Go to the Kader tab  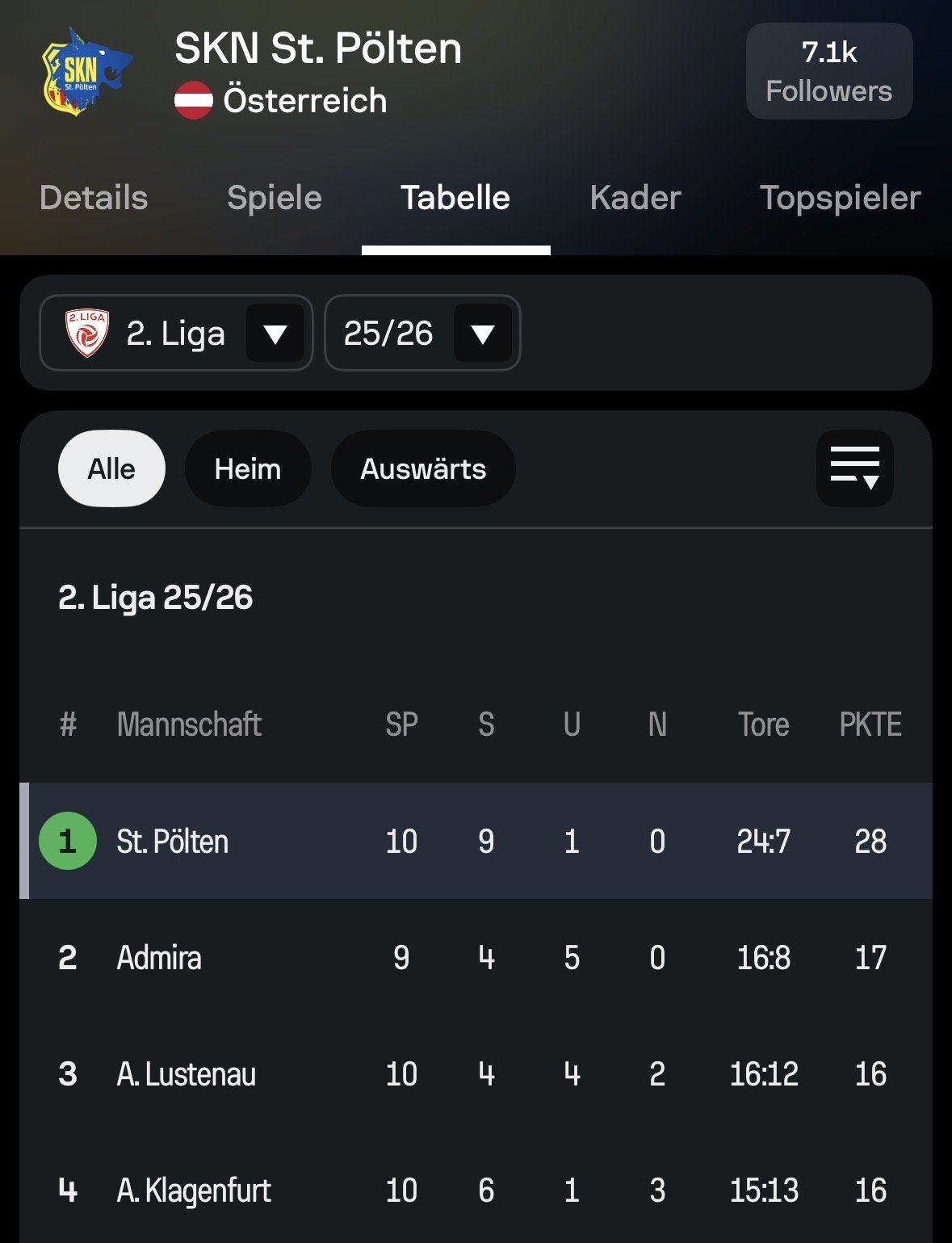pyautogui.click(x=635, y=198)
